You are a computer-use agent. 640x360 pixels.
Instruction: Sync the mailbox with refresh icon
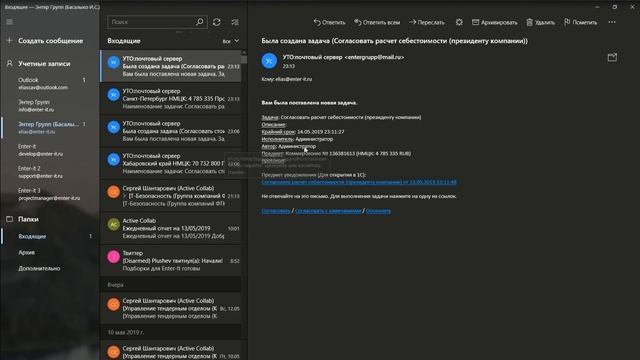(217, 22)
